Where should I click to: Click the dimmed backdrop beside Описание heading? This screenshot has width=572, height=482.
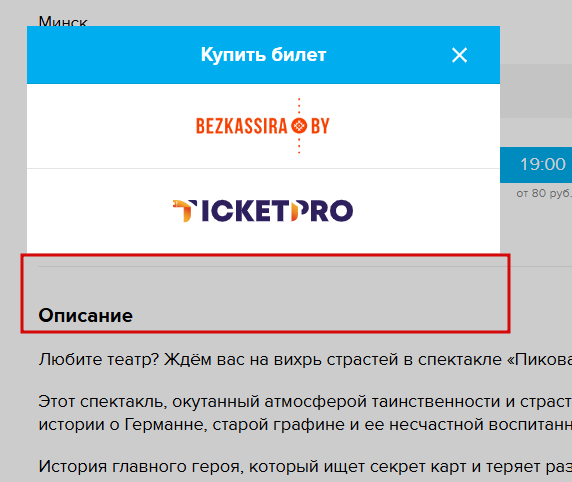coord(321,316)
